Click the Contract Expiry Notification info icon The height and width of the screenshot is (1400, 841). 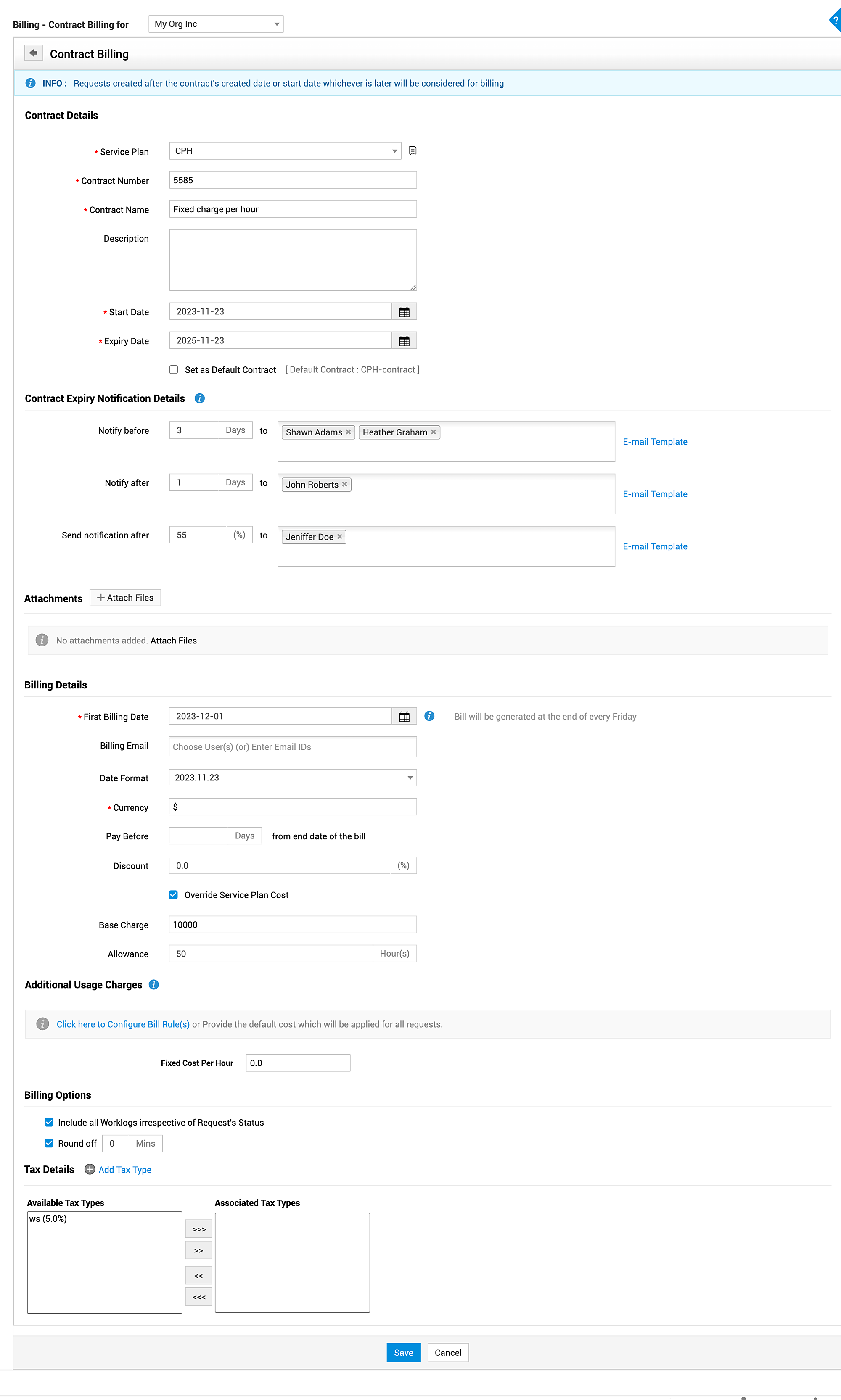point(199,398)
